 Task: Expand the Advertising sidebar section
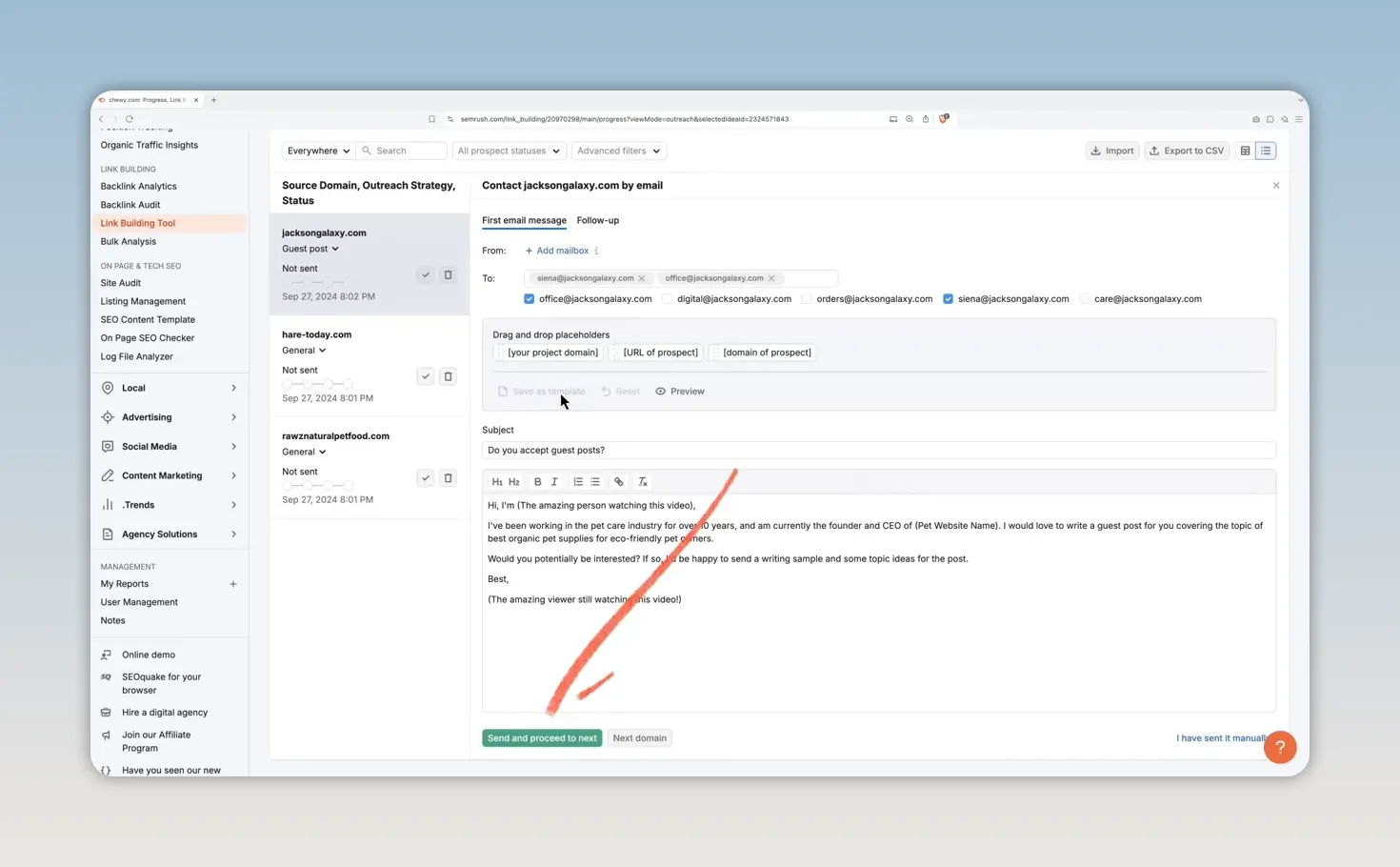(x=169, y=417)
